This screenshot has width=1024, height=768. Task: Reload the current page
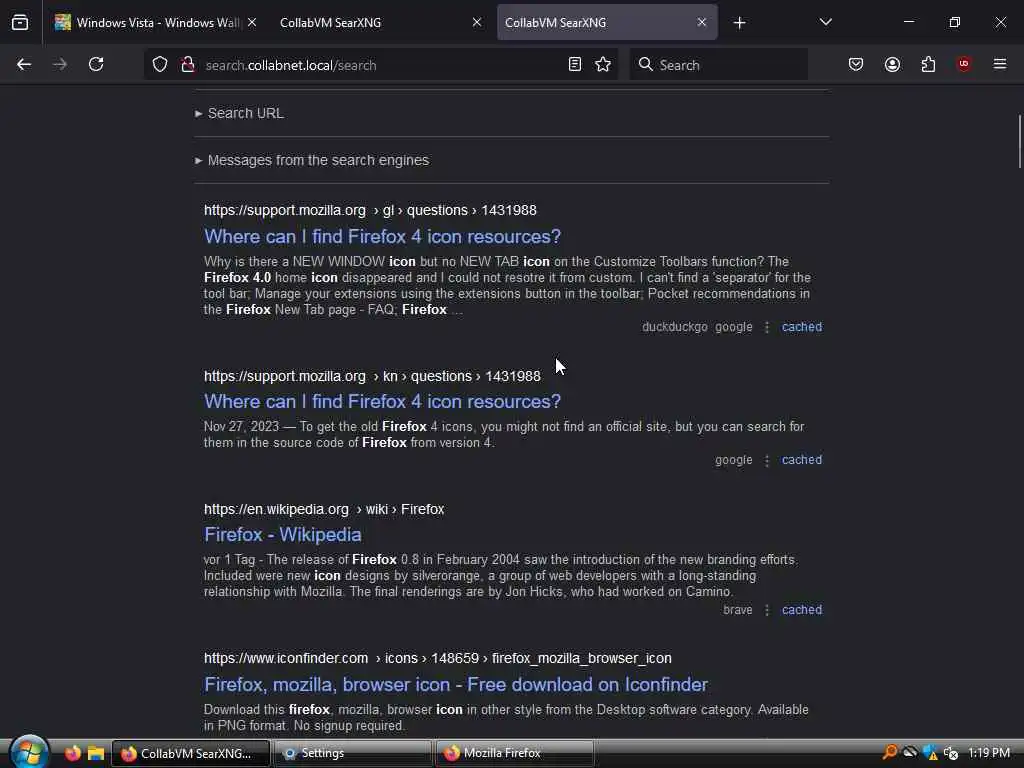tap(96, 65)
